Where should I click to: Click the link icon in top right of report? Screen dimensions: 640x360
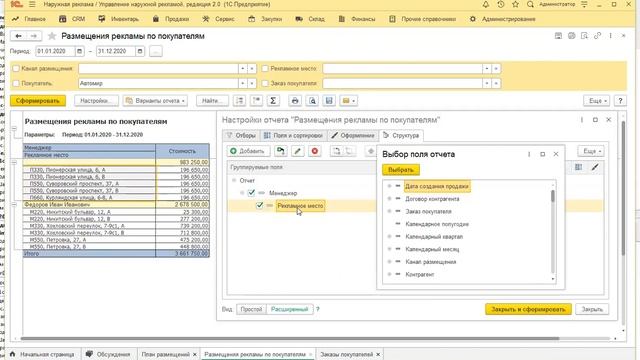point(598,36)
